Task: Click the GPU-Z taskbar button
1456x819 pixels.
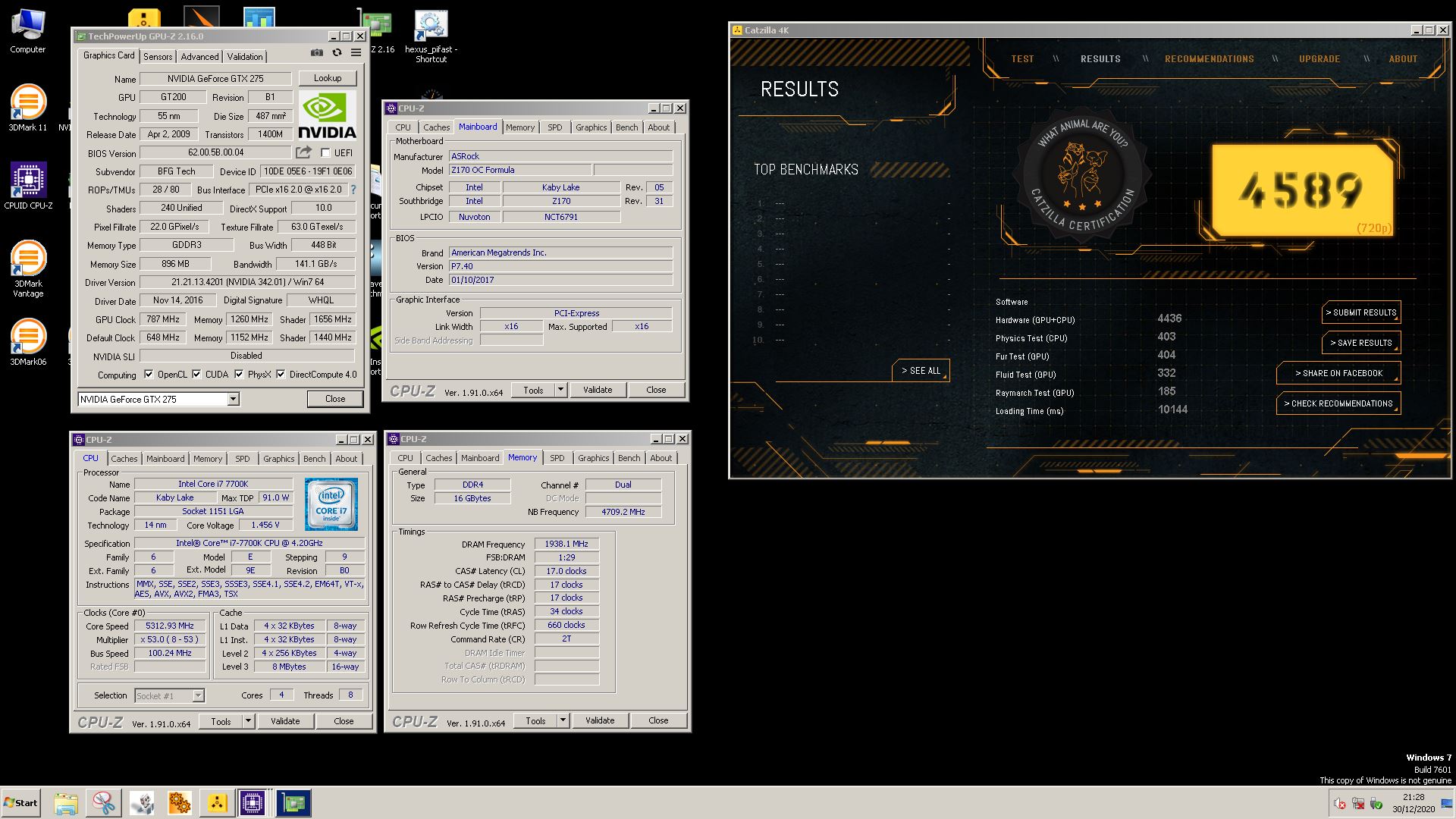Action: coord(293,803)
